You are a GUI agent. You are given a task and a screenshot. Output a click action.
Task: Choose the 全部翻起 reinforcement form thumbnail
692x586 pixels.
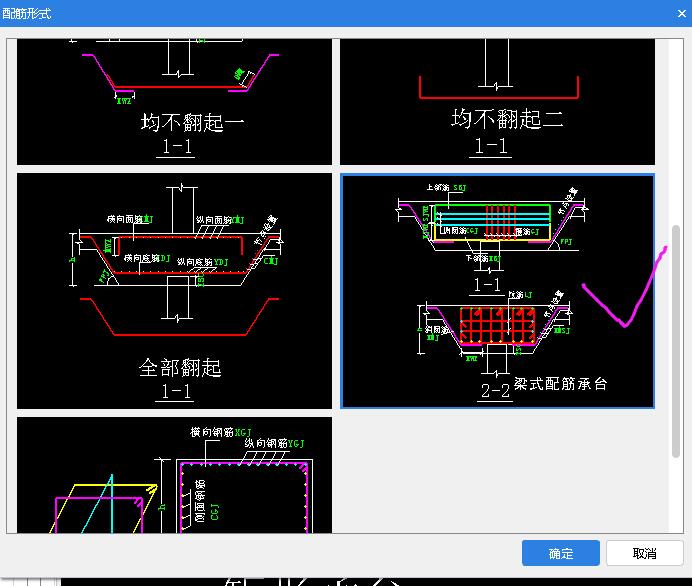pos(174,291)
